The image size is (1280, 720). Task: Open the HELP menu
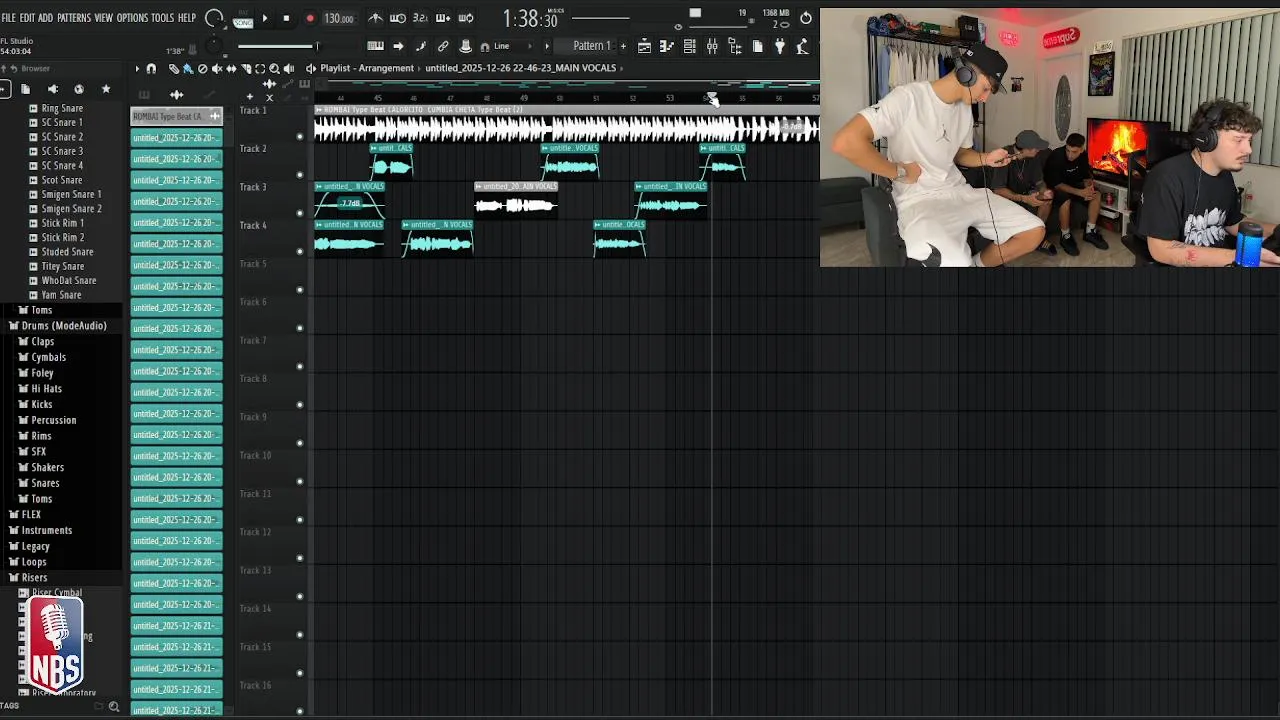(187, 18)
